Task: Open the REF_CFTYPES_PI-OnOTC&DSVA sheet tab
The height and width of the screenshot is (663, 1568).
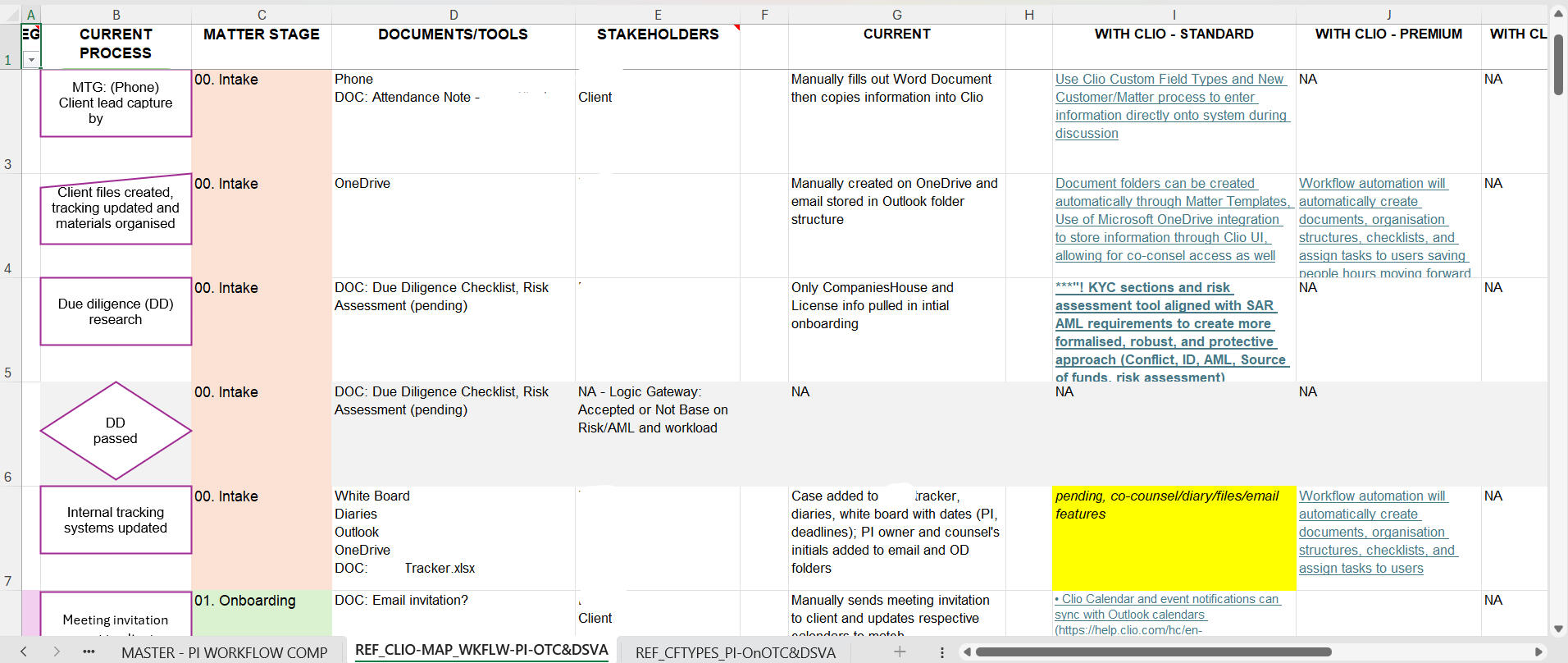Action: tap(735, 652)
